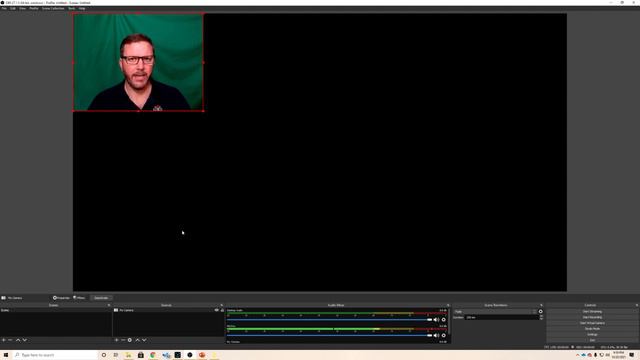Select the webcam video in the preview
640x360 pixels.
(x=138, y=62)
